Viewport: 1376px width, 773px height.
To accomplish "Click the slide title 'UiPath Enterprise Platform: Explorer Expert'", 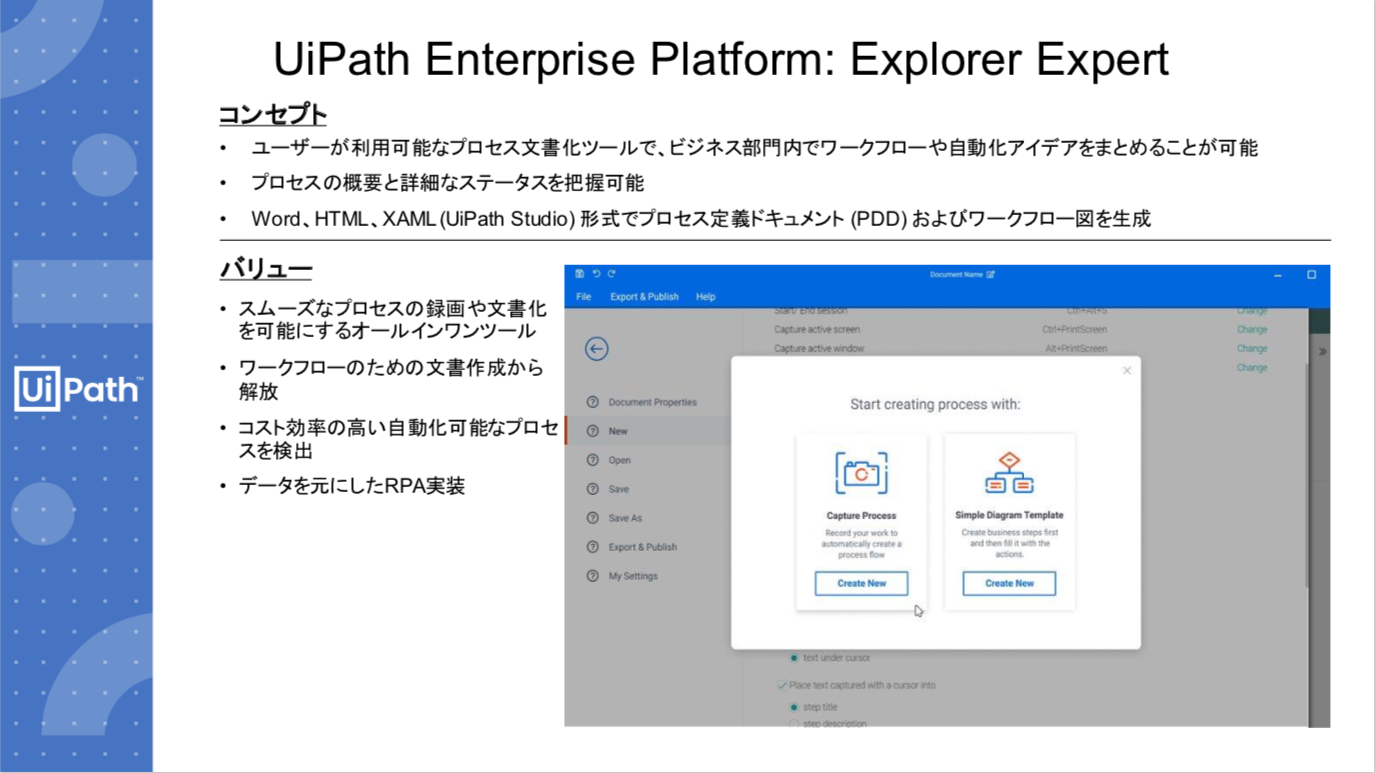I will 721,60.
